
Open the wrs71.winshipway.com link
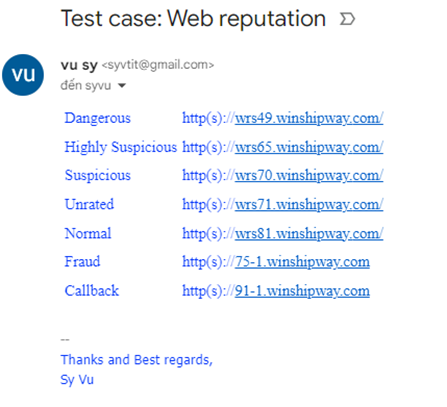[309, 204]
